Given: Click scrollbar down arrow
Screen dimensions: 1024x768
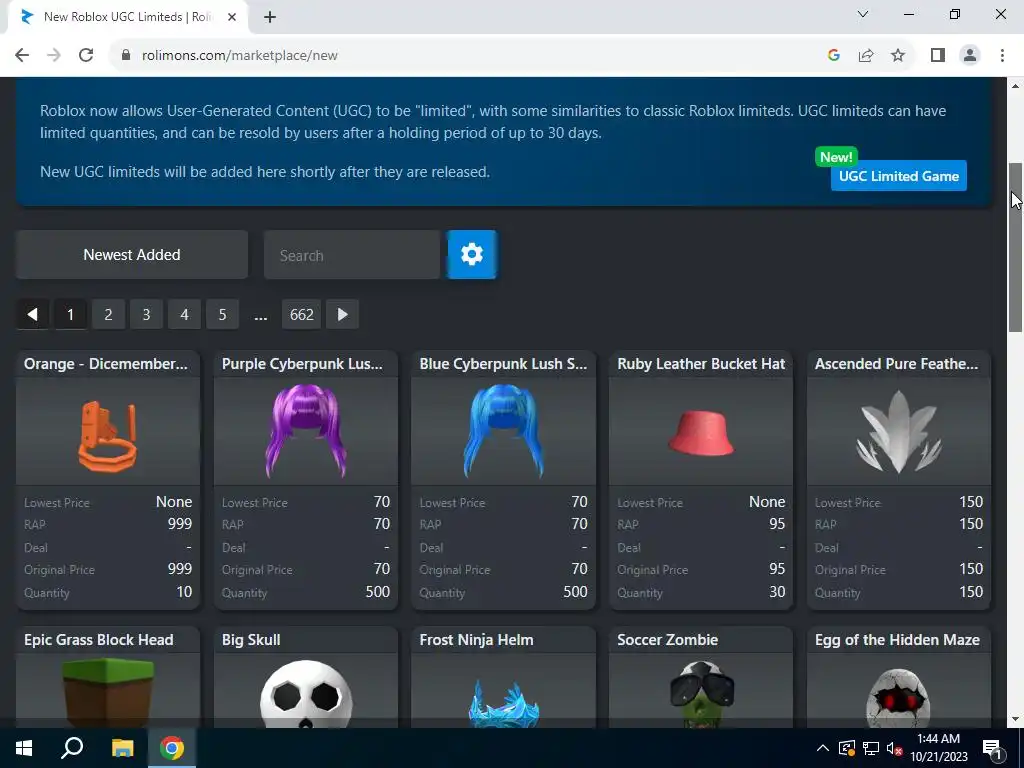Looking at the screenshot, I should point(1016,720).
